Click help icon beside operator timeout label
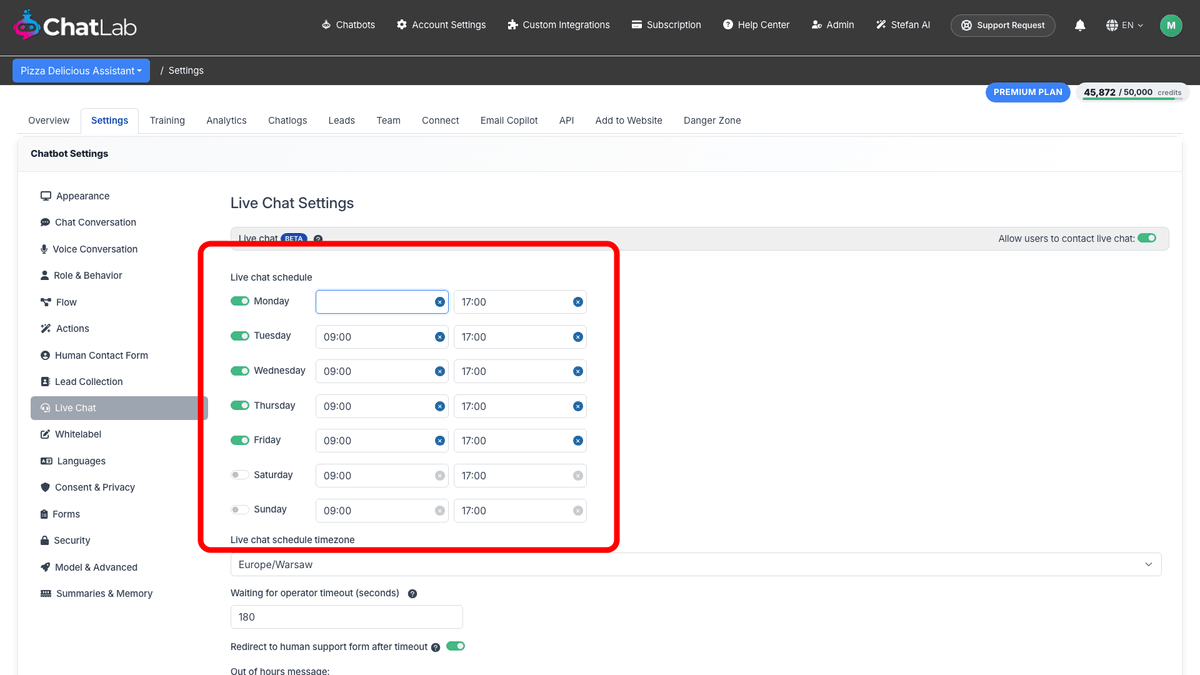This screenshot has width=1200, height=675. (412, 593)
